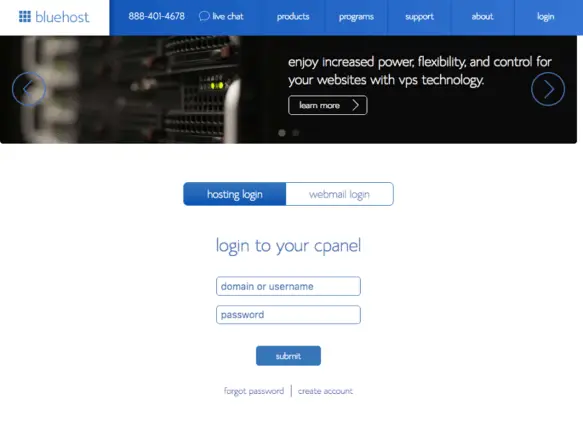The image size is (583, 445).
Task: Open the create account link
Action: 325,391
